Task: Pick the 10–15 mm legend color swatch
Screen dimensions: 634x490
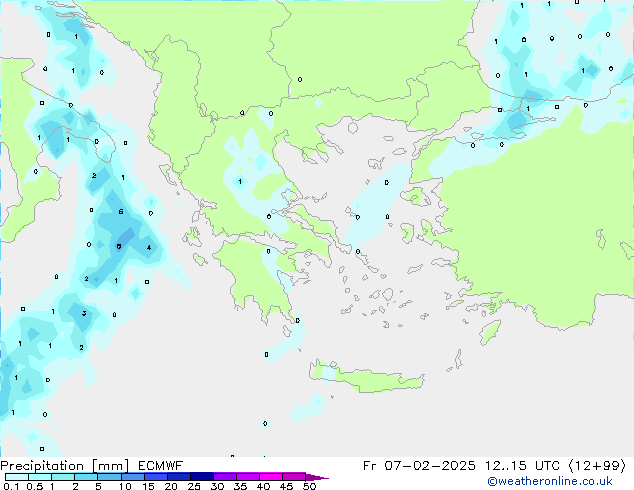Action: click(133, 477)
